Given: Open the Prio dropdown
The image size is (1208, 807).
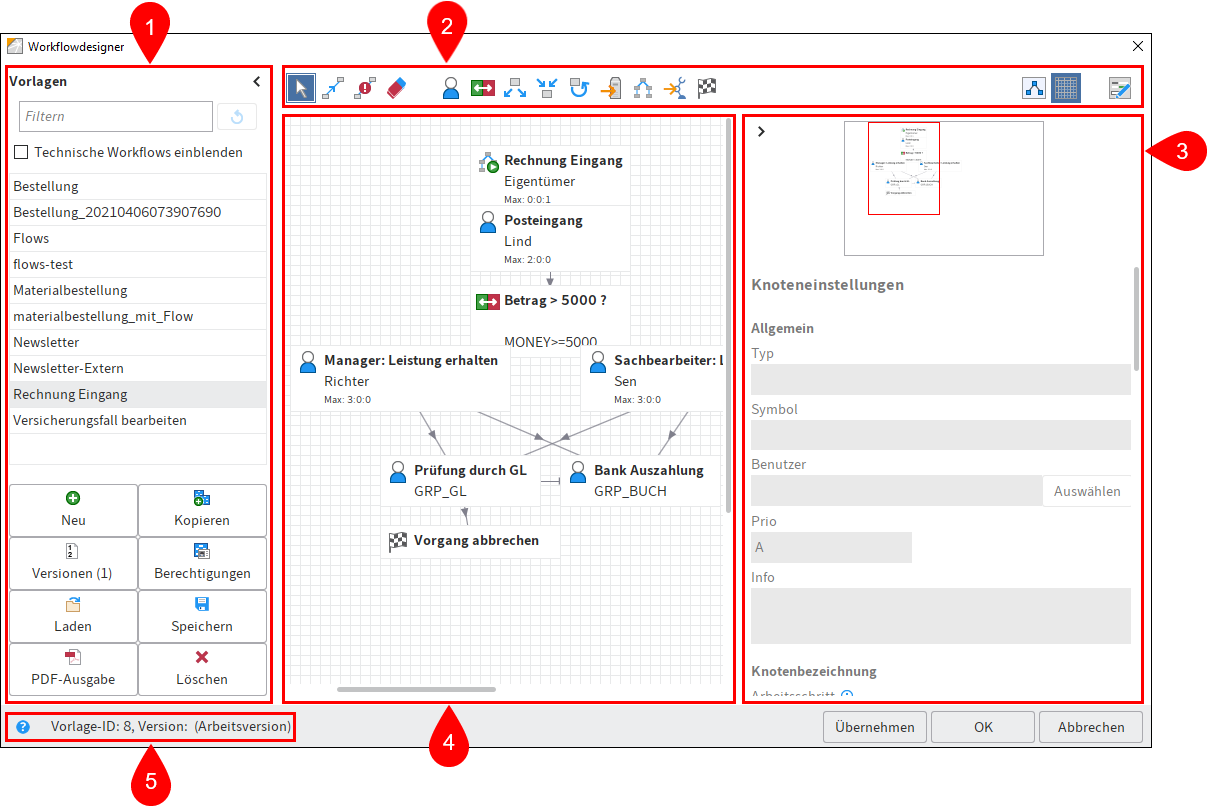Looking at the screenshot, I should (831, 547).
